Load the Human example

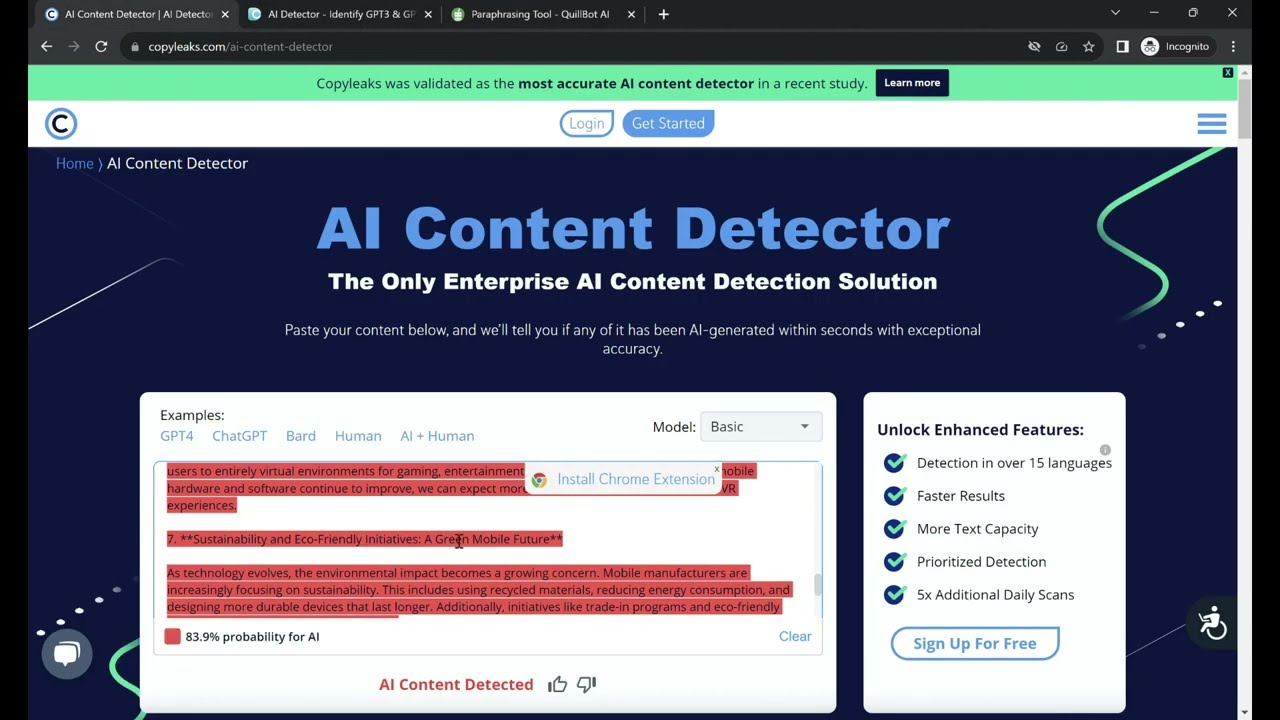[x=358, y=436]
